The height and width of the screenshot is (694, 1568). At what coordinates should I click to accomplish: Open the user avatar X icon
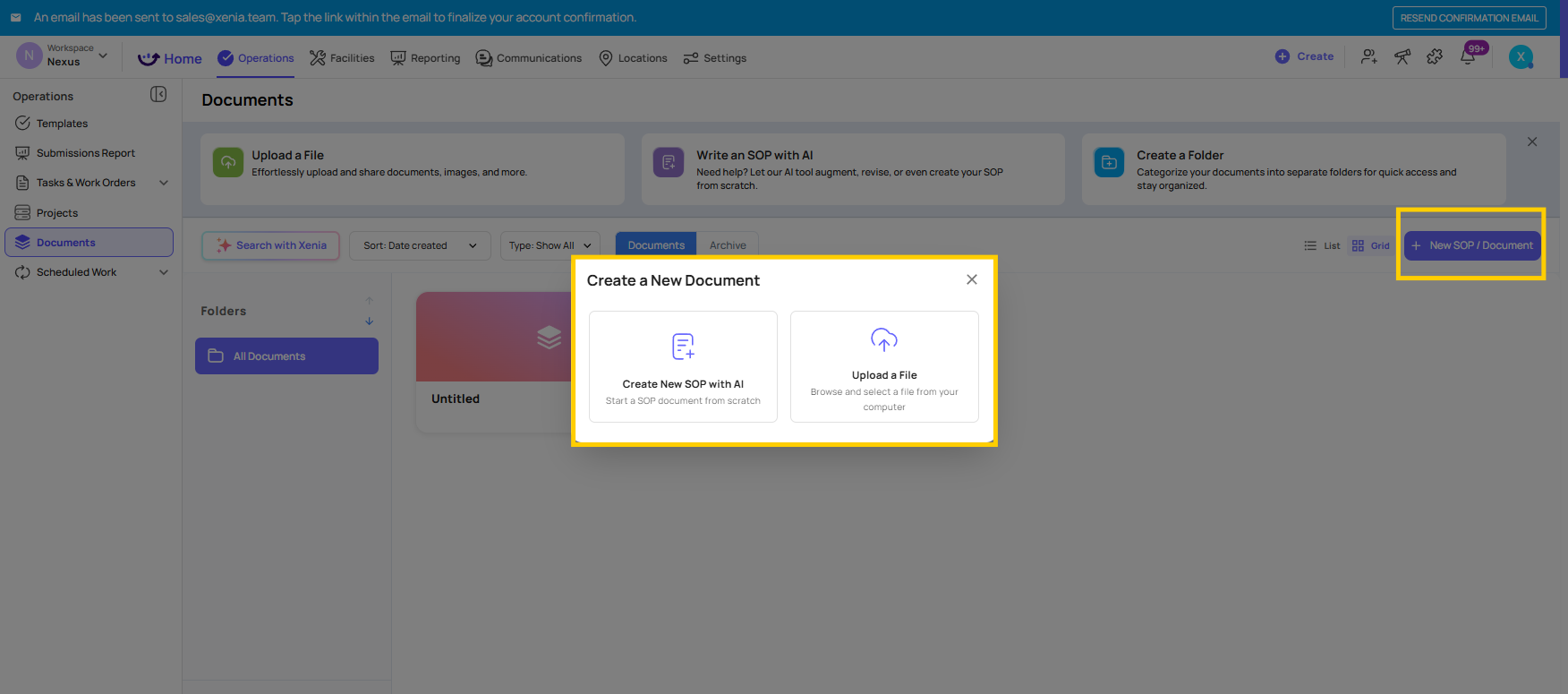[x=1521, y=56]
